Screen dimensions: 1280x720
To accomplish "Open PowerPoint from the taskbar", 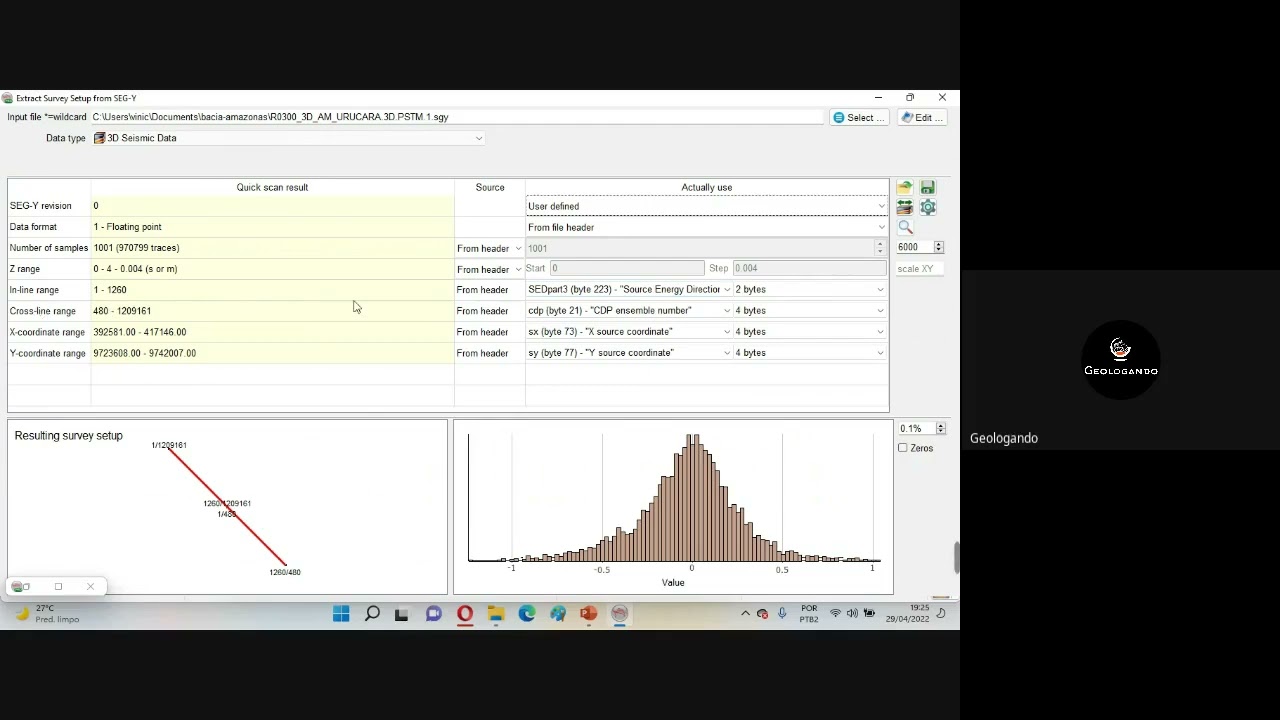I will tap(589, 613).
